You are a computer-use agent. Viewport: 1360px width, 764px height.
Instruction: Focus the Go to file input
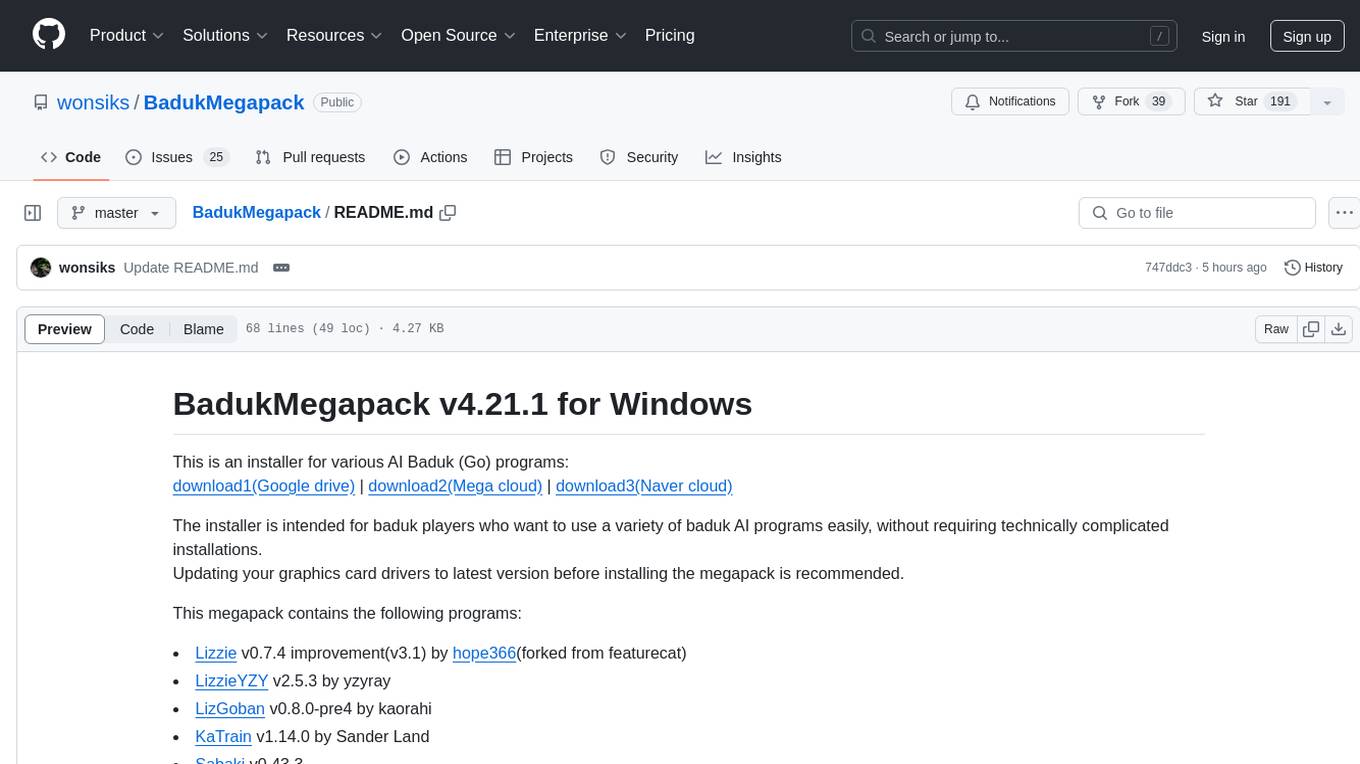(x=1197, y=213)
